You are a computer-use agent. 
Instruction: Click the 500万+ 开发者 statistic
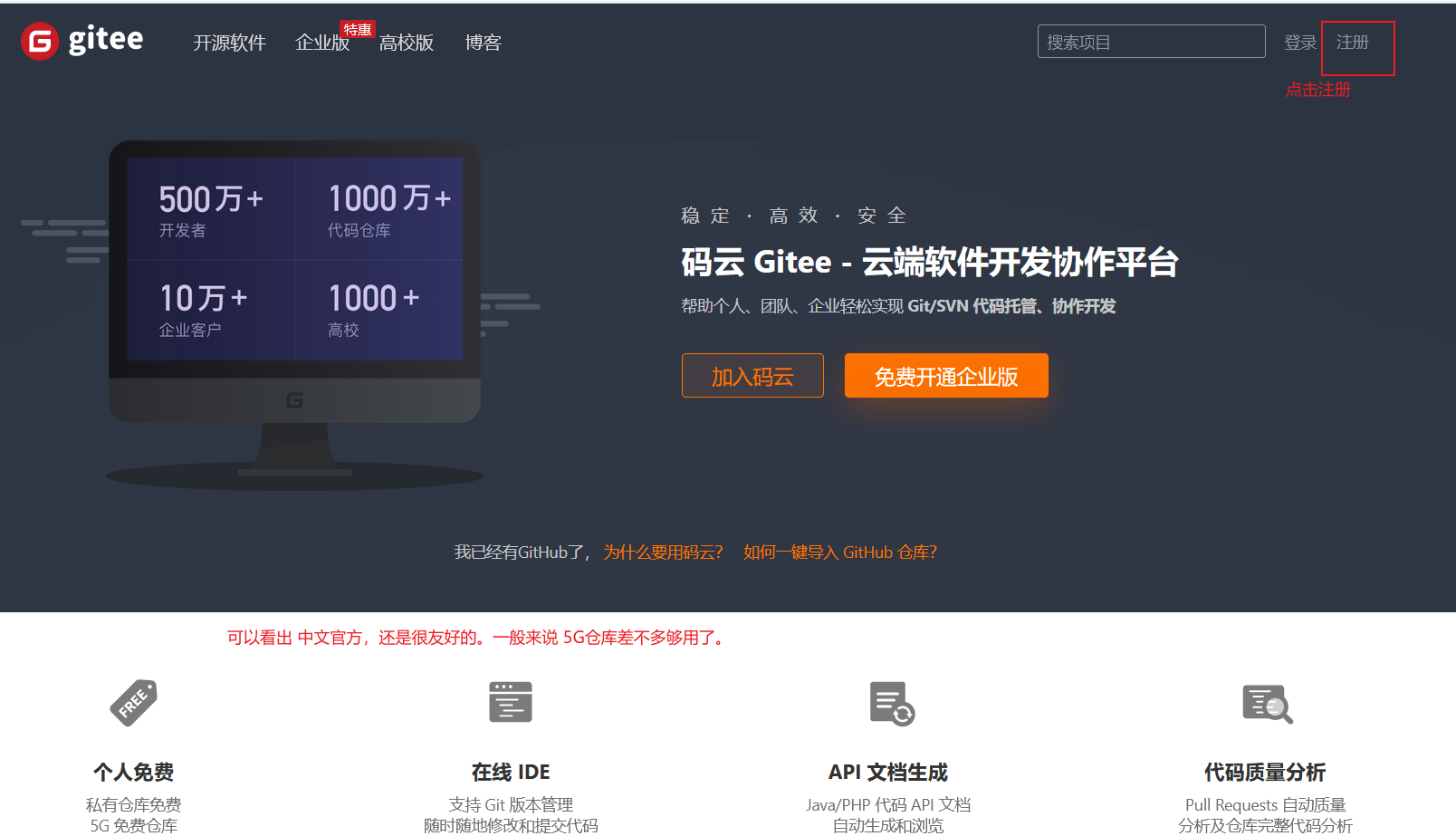(211, 210)
